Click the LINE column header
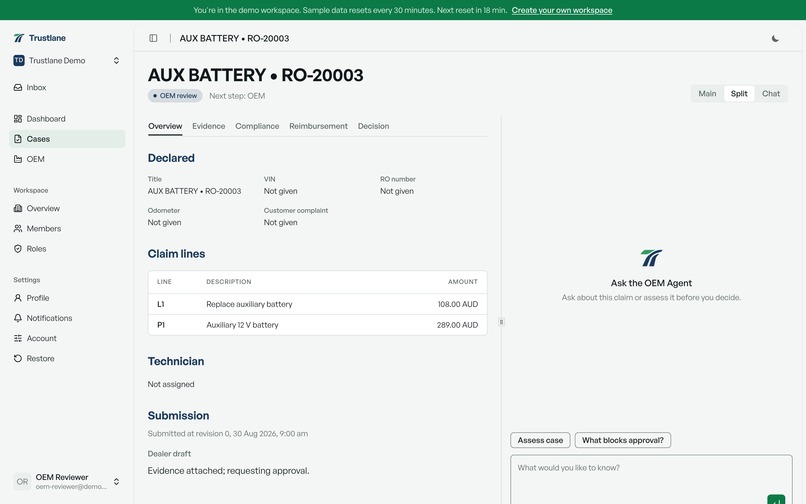The width and height of the screenshot is (806, 504). tap(164, 282)
